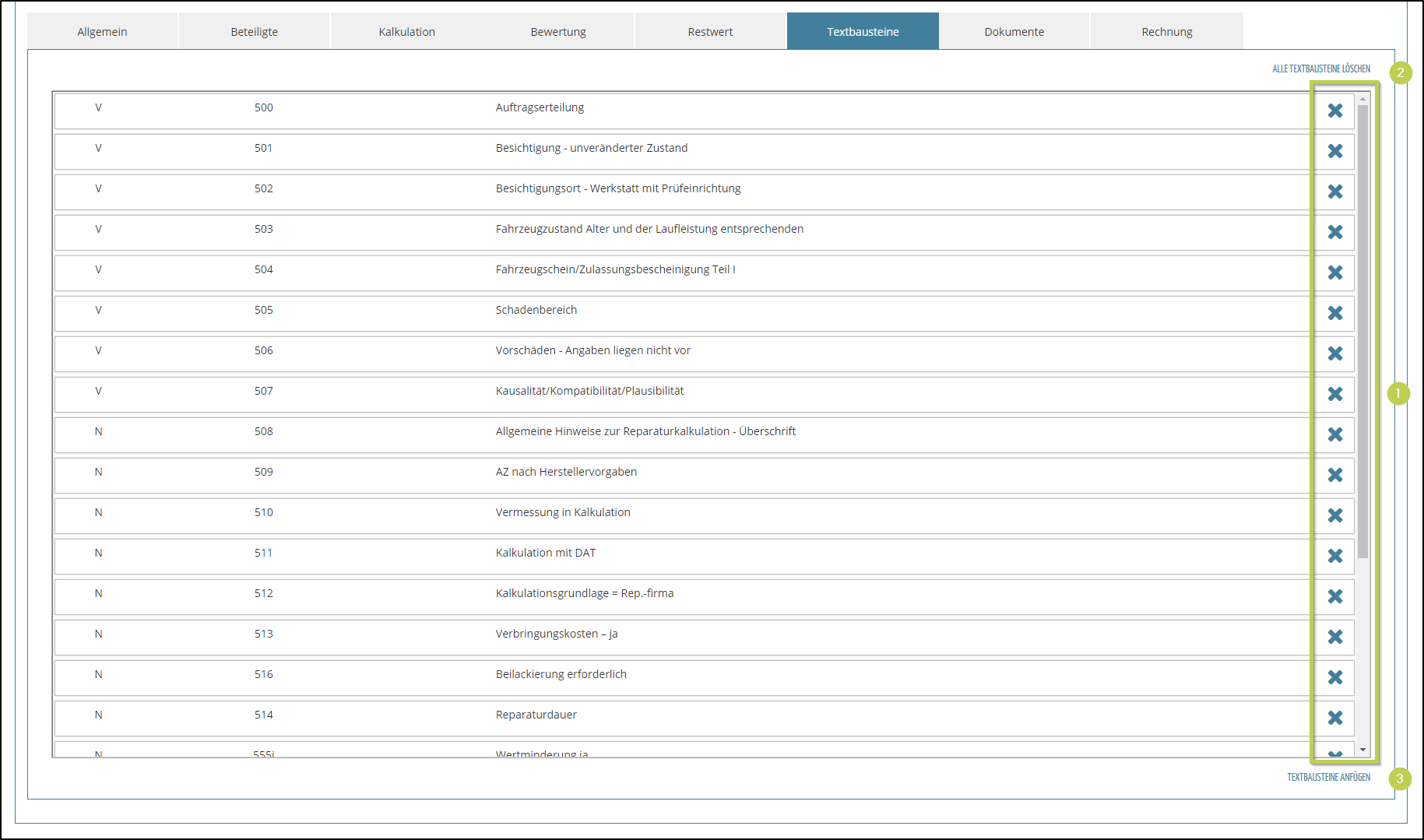Image resolution: width=1424 pixels, height=840 pixels.
Task: Click Alle Textbausteine löschen link
Action: (x=1320, y=69)
